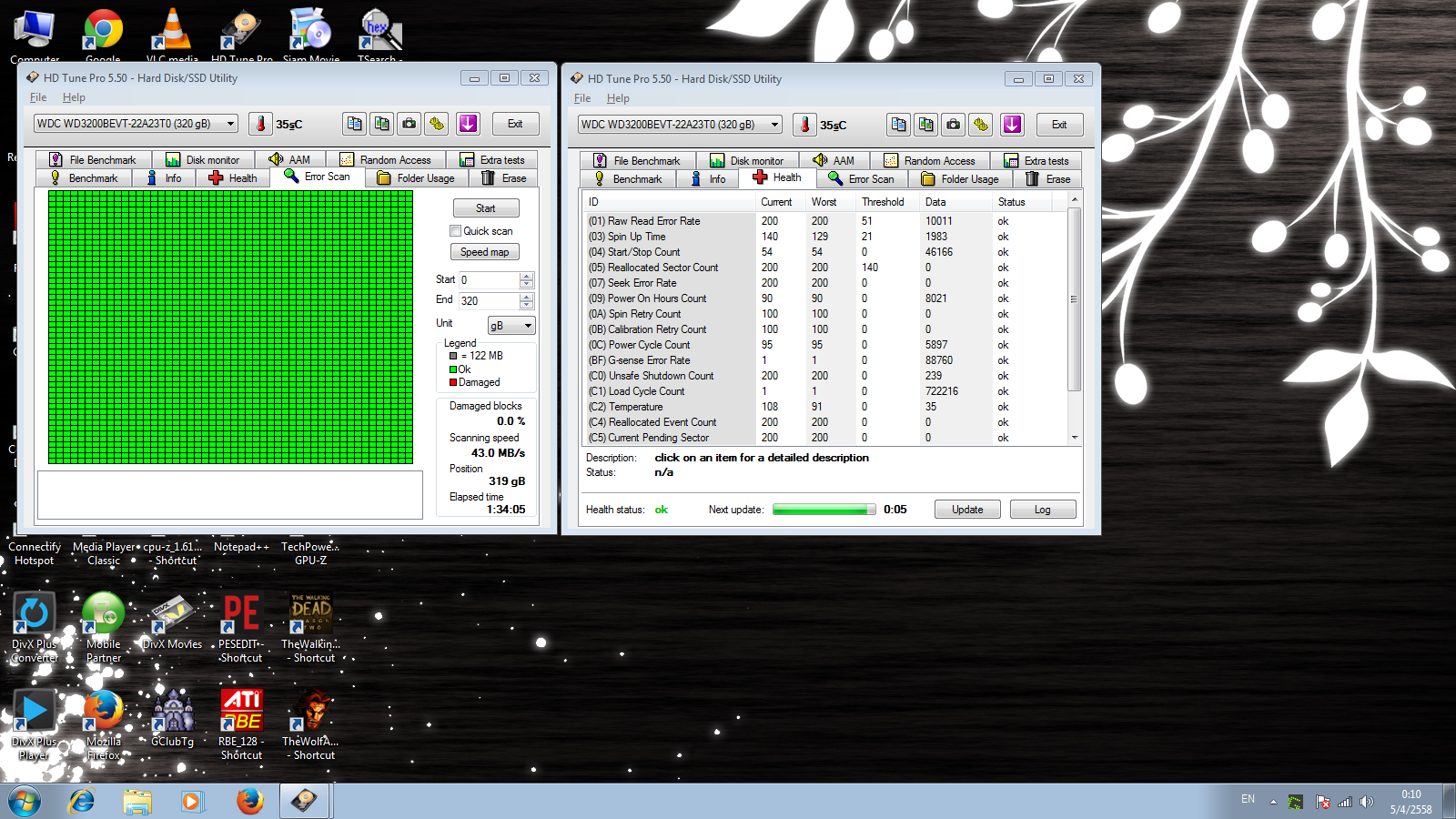Increase the Start value with the up arrow
Image resolution: width=1456 pixels, height=819 pixels.
point(527,277)
